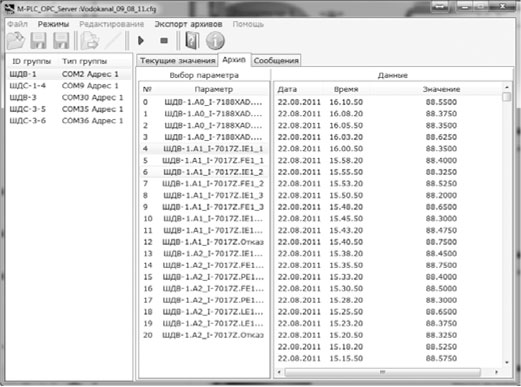Start polling with the play button
The width and height of the screenshot is (521, 387).
coord(141,41)
